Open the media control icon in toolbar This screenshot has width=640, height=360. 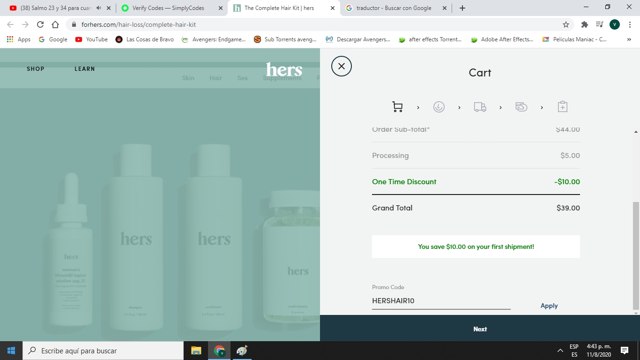tap(600, 24)
